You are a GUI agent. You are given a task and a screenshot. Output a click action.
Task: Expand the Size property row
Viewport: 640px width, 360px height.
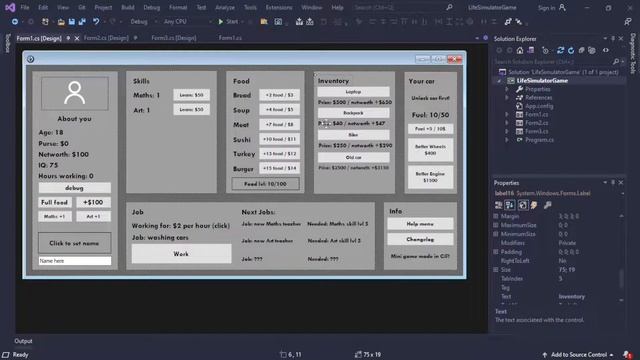(496, 270)
